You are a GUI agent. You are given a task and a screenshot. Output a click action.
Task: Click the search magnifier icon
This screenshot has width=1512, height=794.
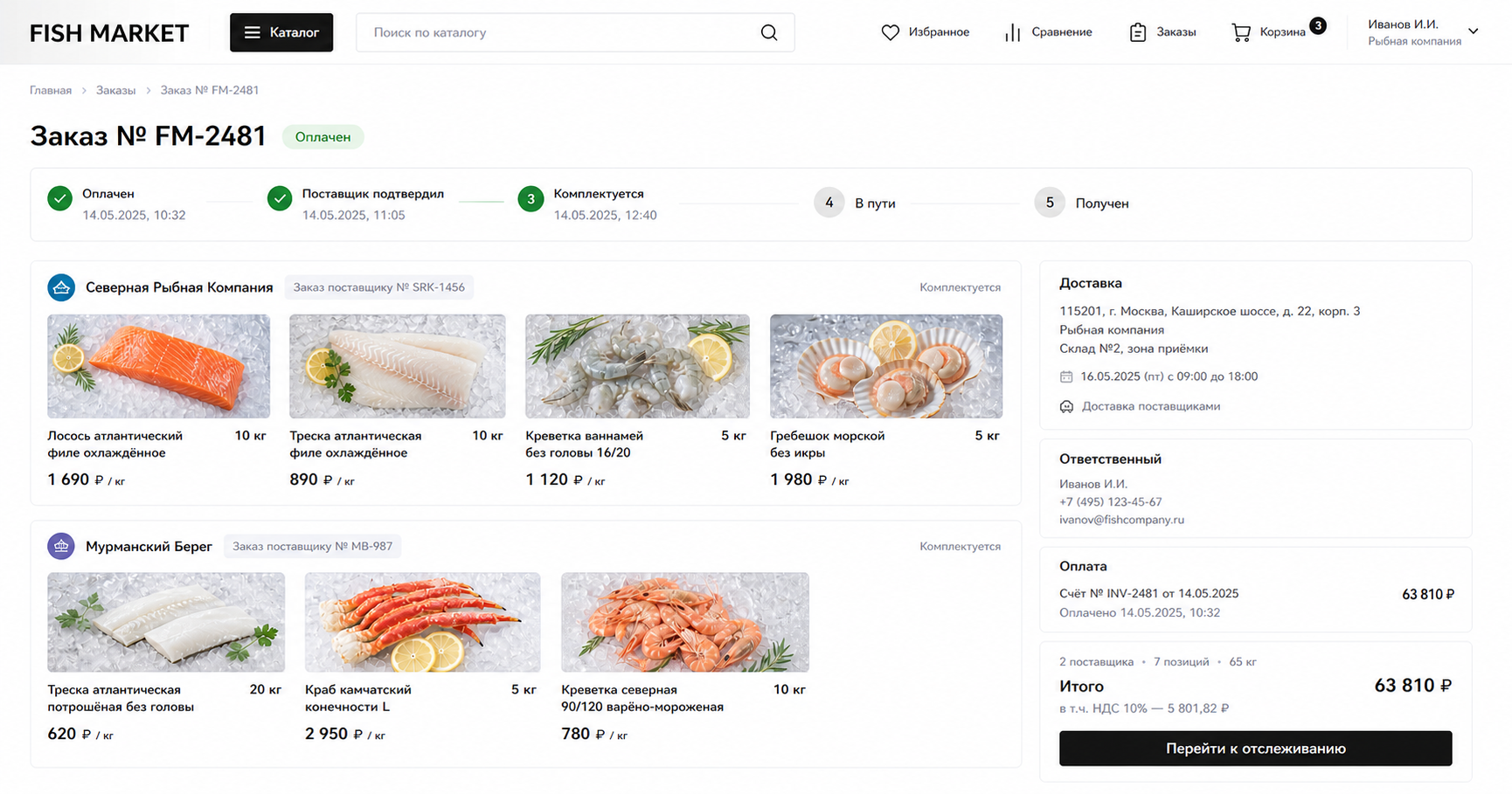point(769,32)
